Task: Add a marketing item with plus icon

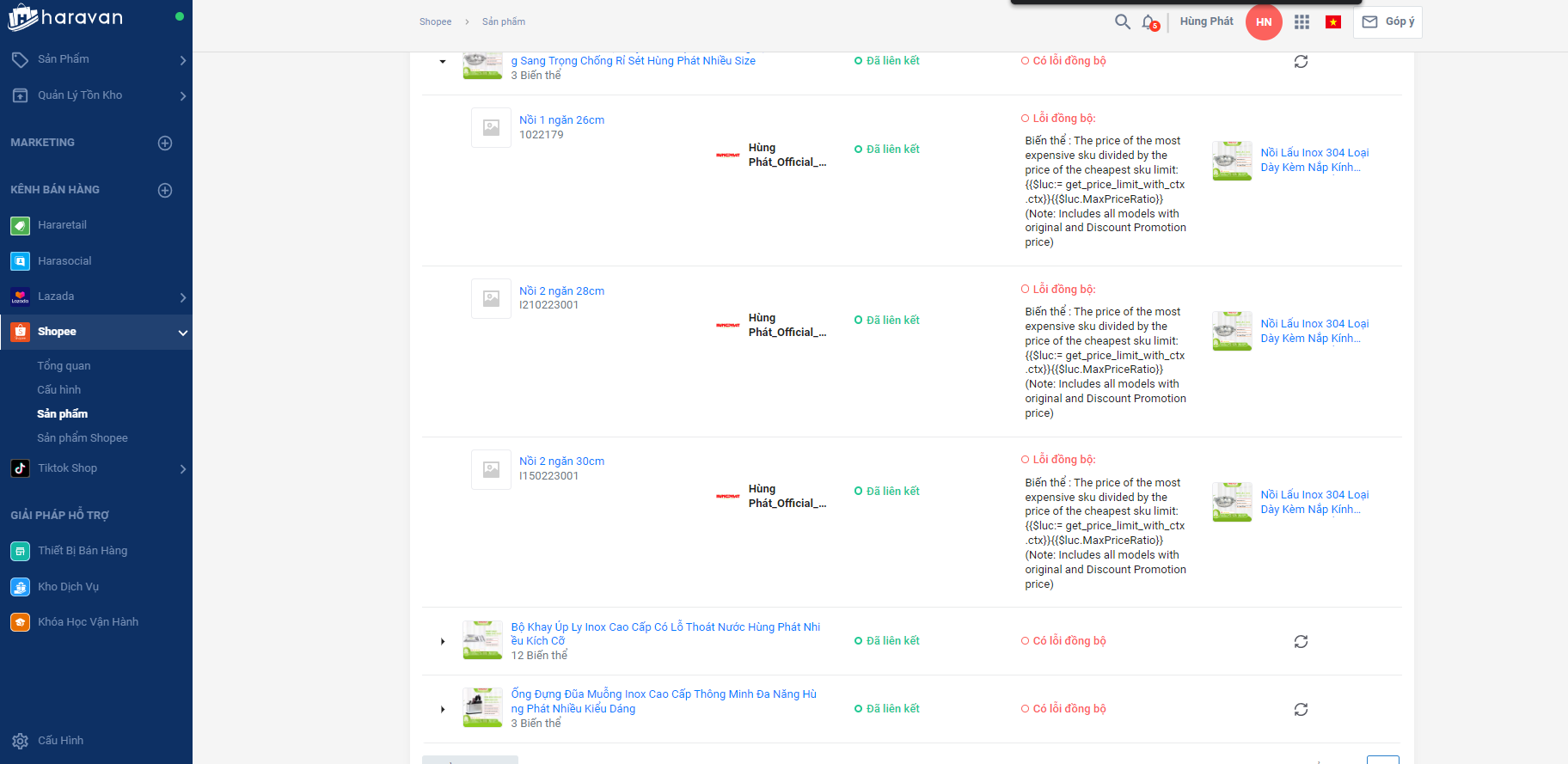Action: click(x=165, y=143)
